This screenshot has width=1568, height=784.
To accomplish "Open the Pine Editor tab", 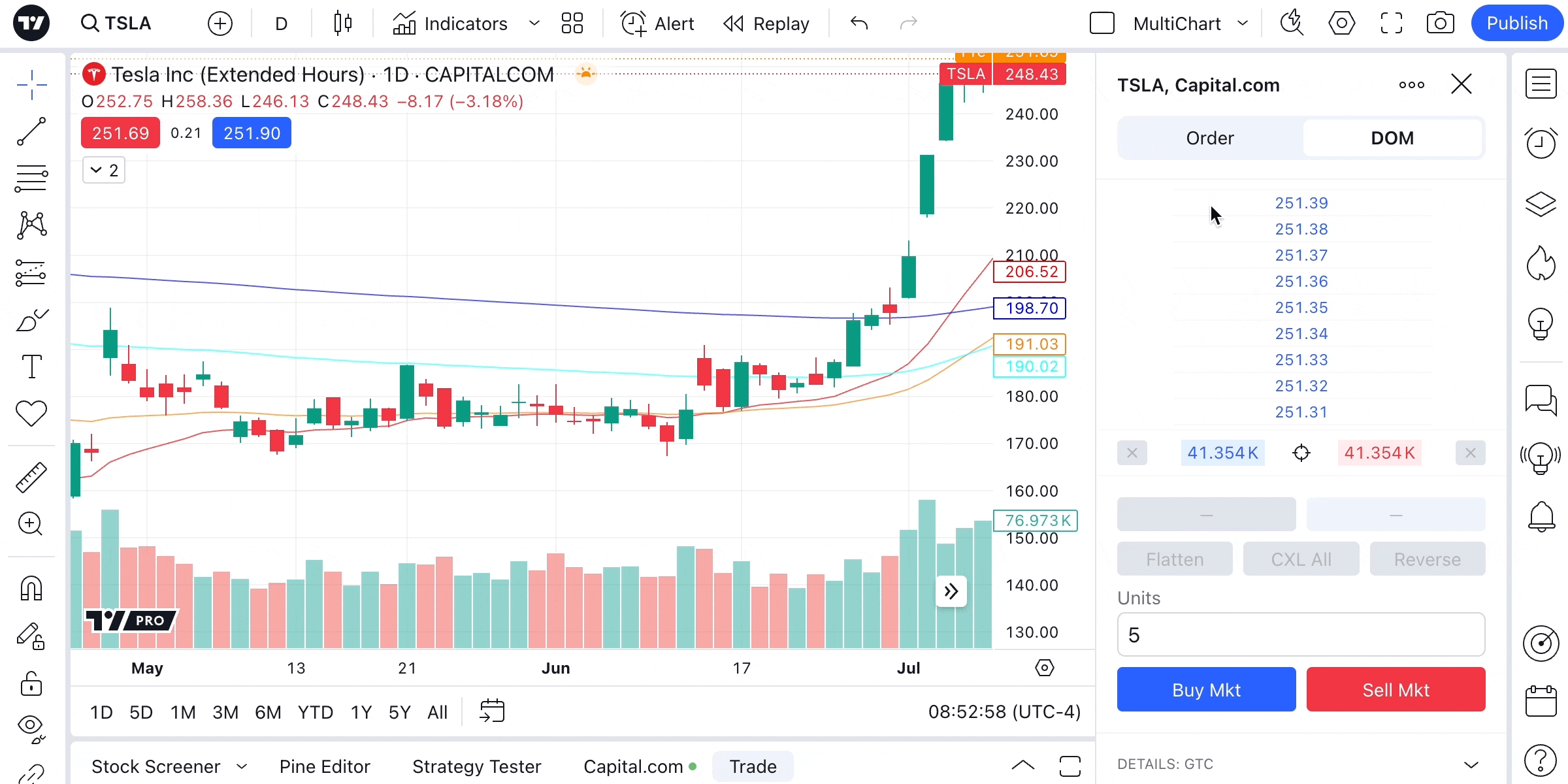I will click(325, 766).
